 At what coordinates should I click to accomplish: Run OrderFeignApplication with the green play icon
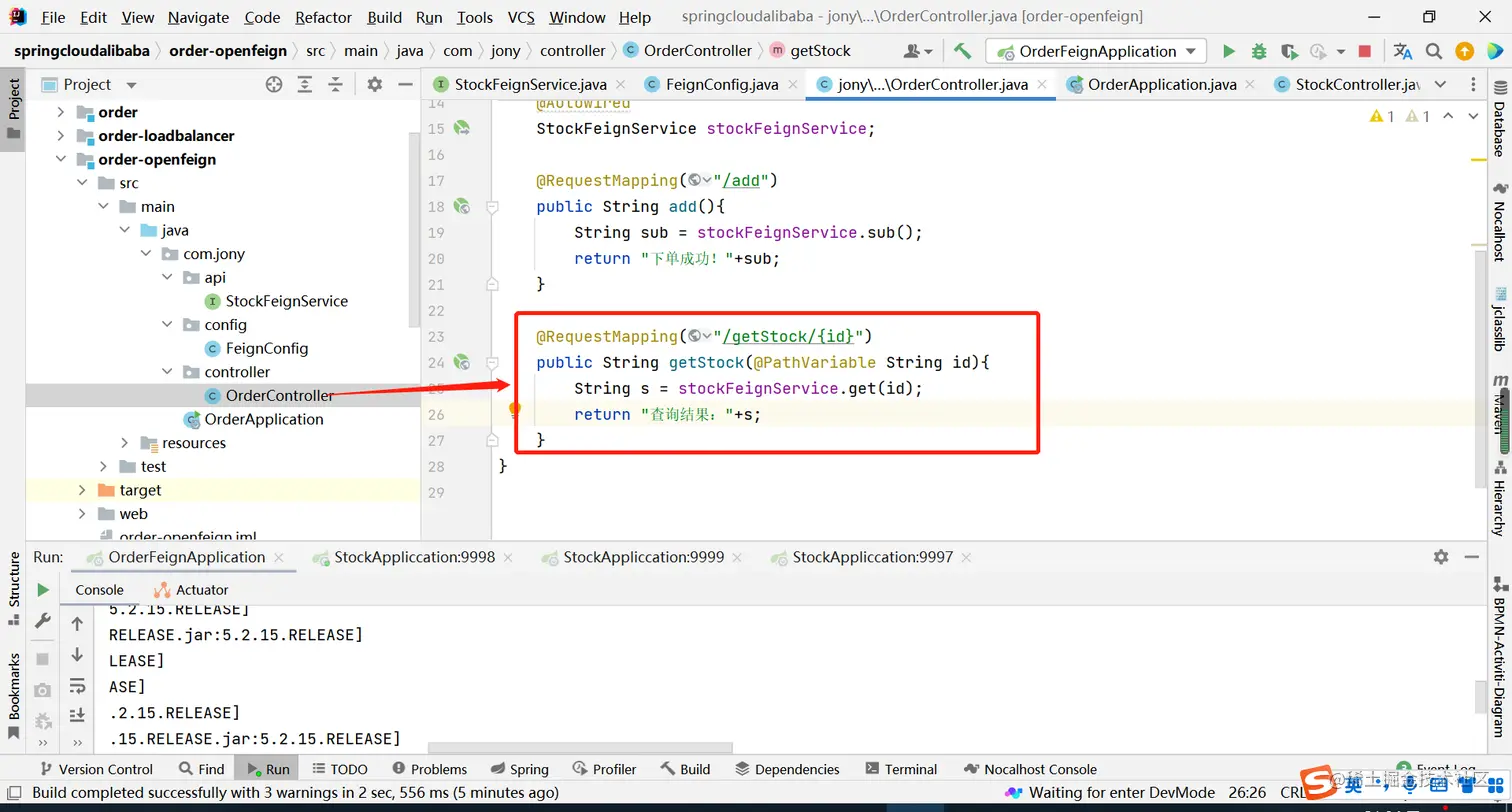[x=1229, y=51]
